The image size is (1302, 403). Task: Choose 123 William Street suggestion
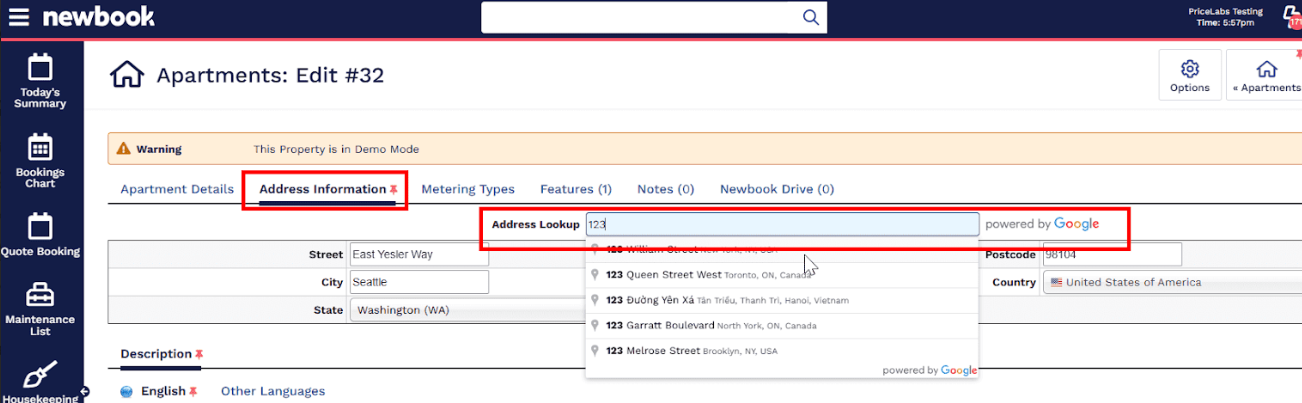coord(782,249)
